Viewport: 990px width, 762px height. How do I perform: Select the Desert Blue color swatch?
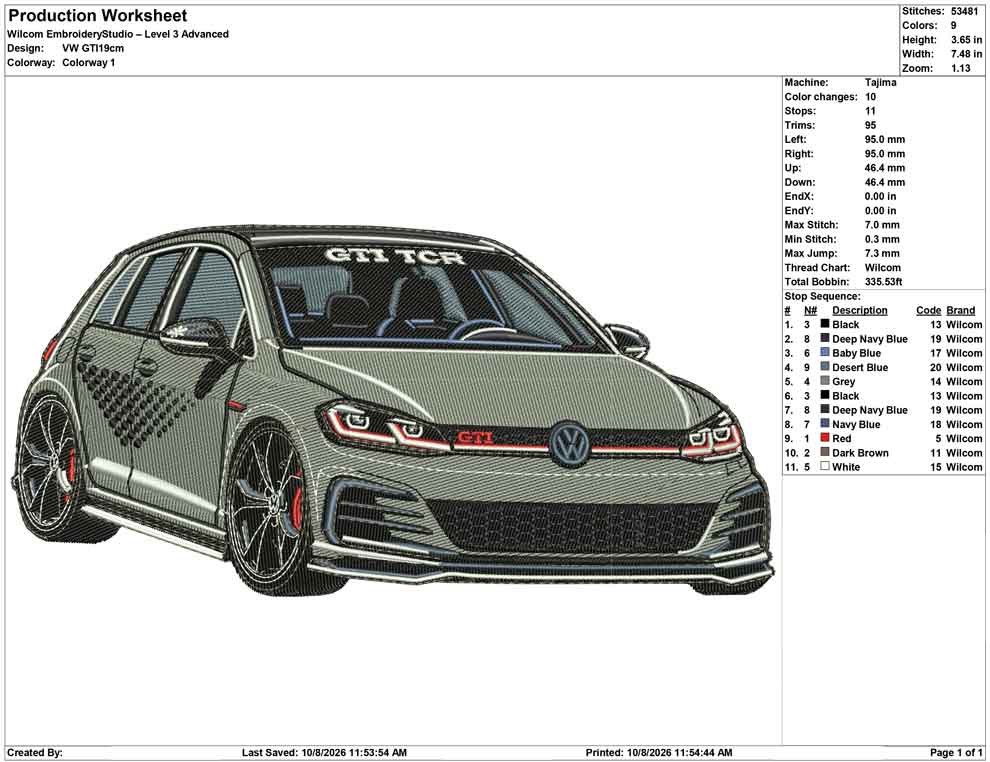click(825, 367)
